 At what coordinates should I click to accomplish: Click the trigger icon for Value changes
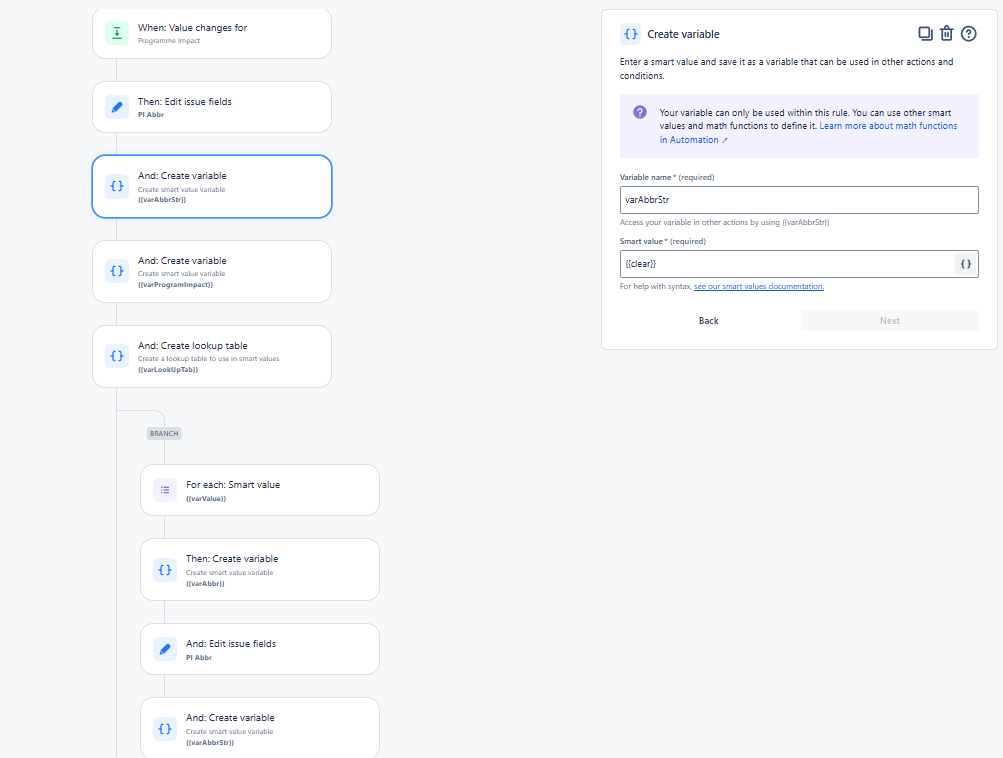[117, 33]
